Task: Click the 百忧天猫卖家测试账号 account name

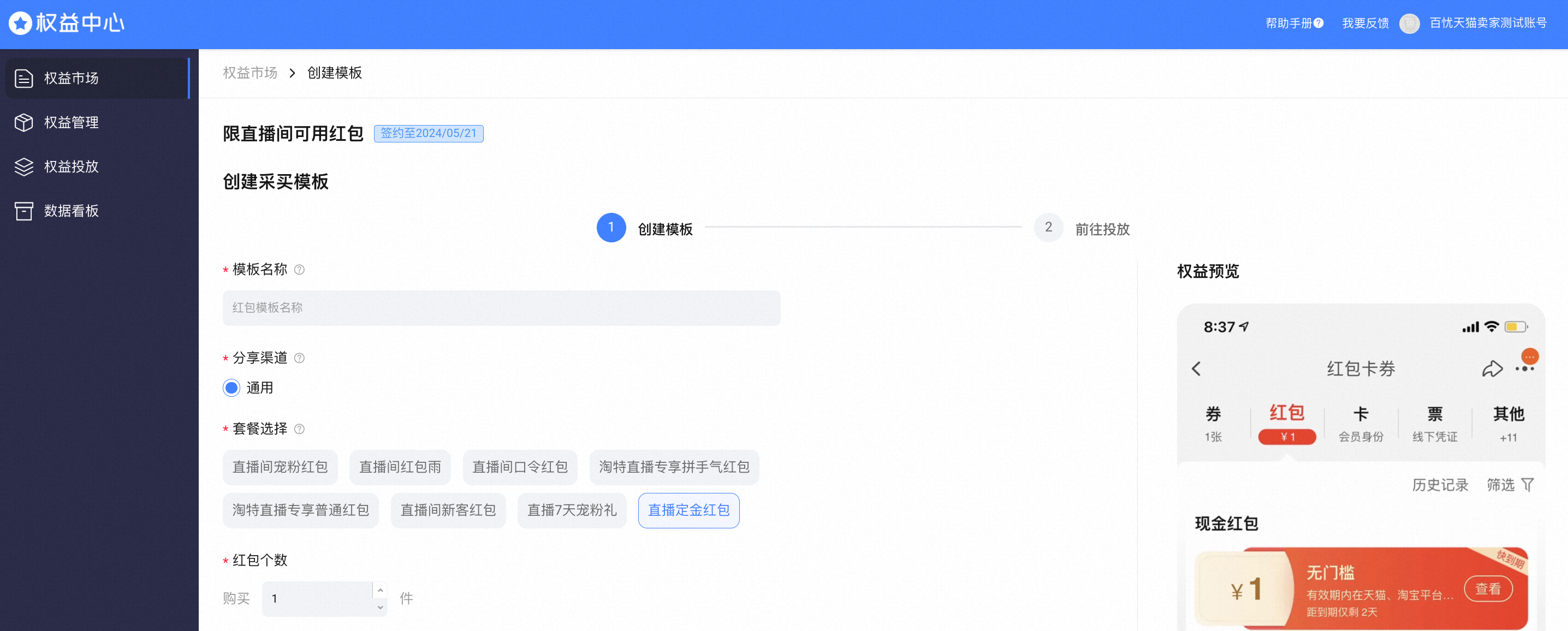Action: (x=1488, y=23)
